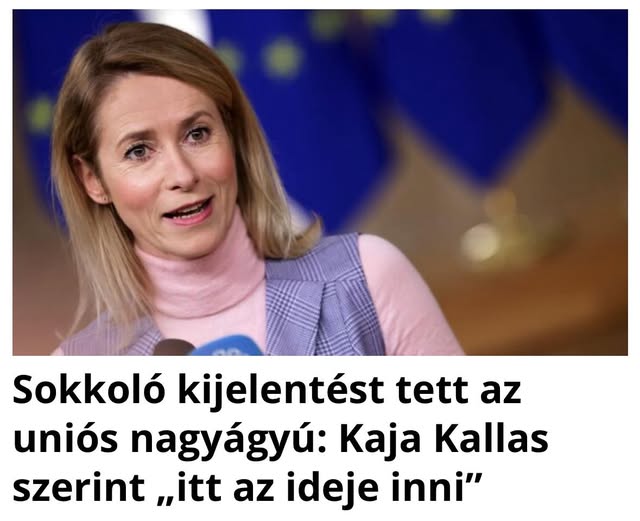The image size is (640, 521).
Task: Click the dark microphone at photo bottom
Action: tap(173, 347)
